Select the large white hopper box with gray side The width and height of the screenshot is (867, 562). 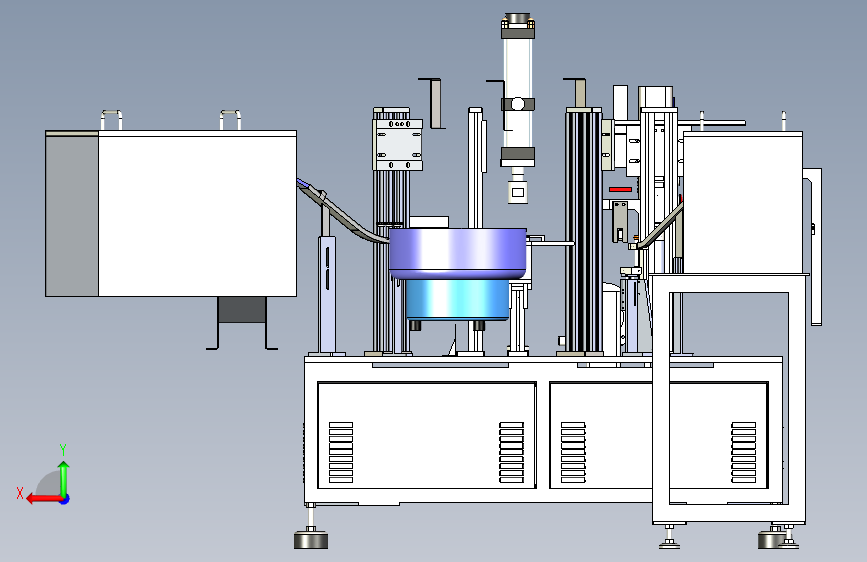pyautogui.click(x=171, y=214)
